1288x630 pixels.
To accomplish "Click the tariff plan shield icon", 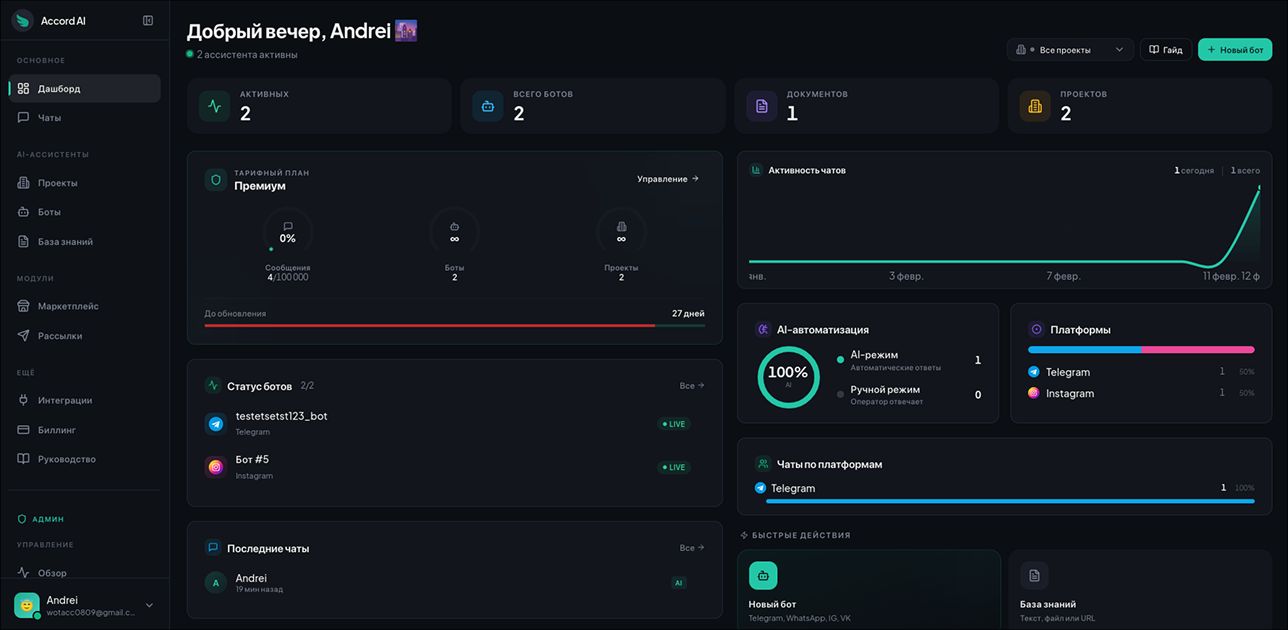I will [215, 179].
